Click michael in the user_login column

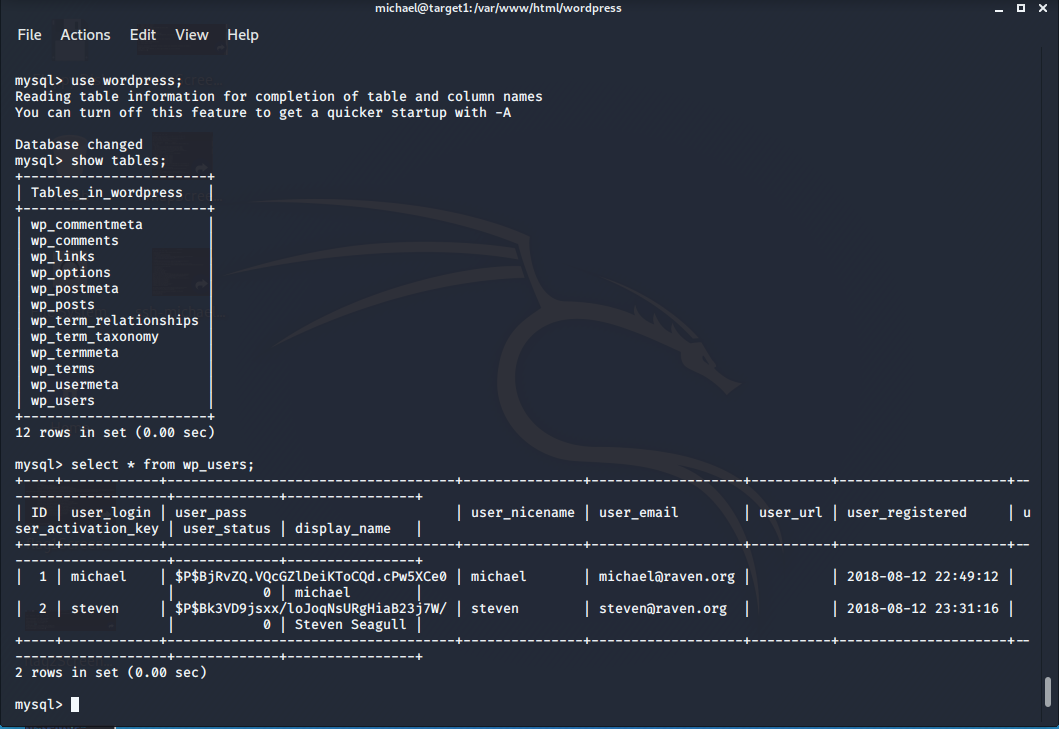(x=99, y=576)
